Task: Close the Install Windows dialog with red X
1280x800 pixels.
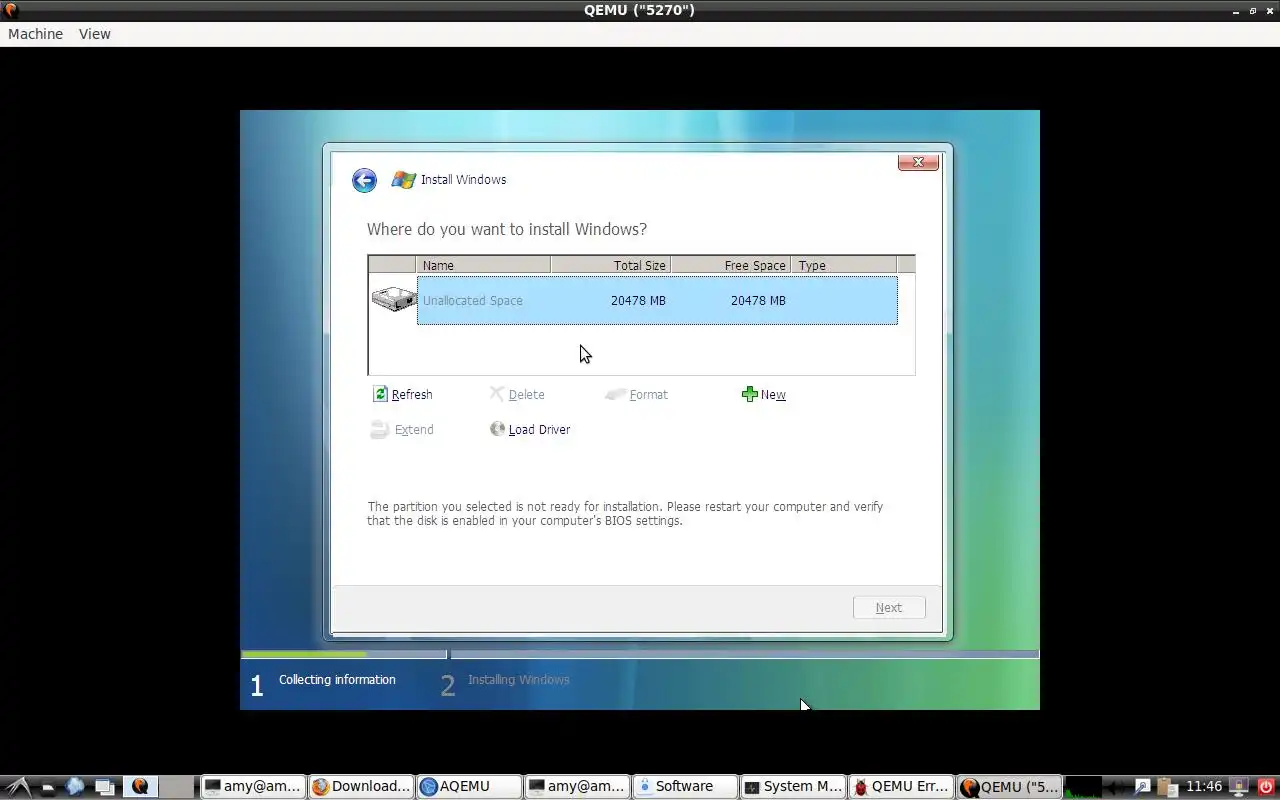Action: click(918, 162)
